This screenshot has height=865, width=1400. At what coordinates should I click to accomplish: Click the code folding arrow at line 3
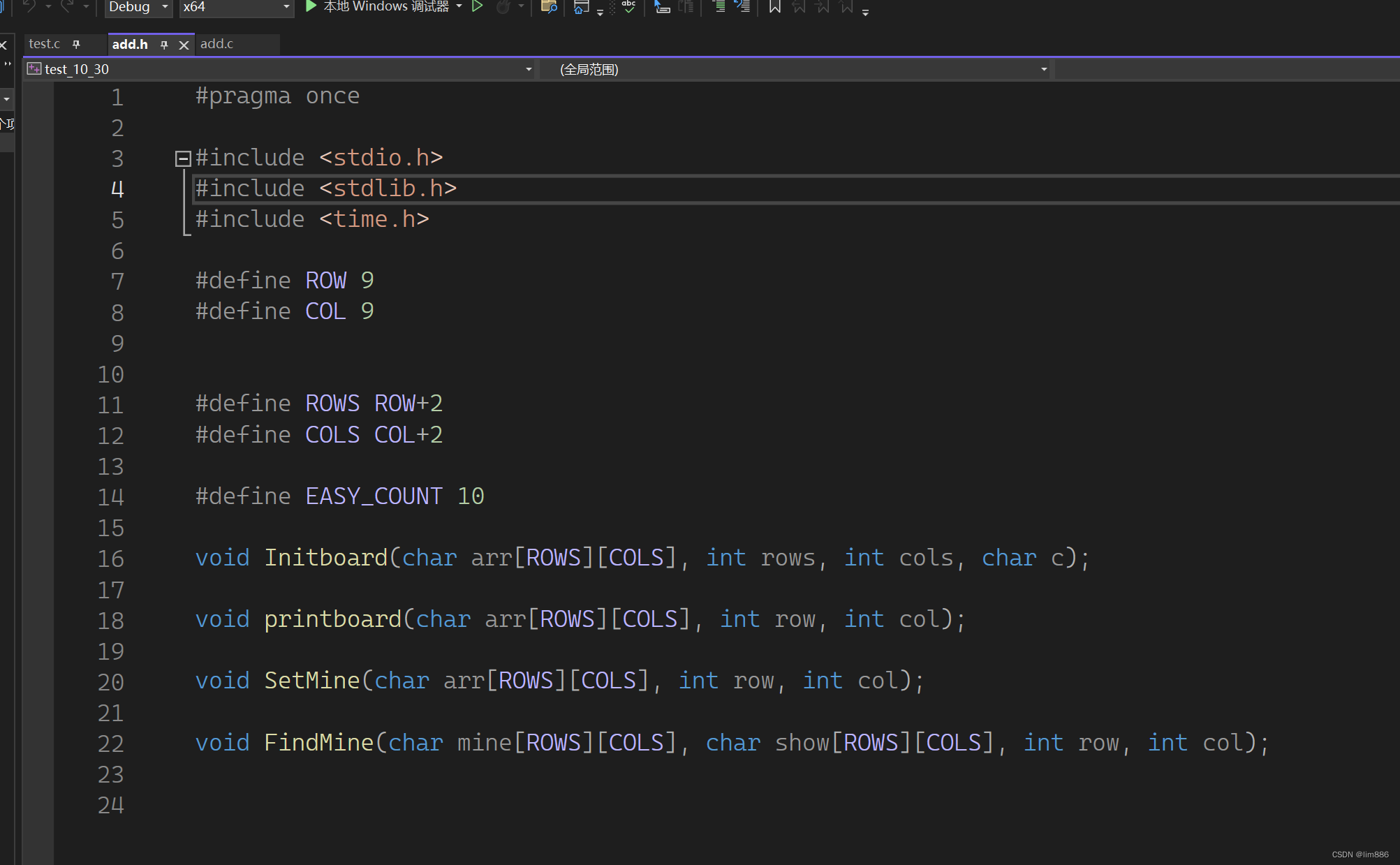tap(183, 158)
